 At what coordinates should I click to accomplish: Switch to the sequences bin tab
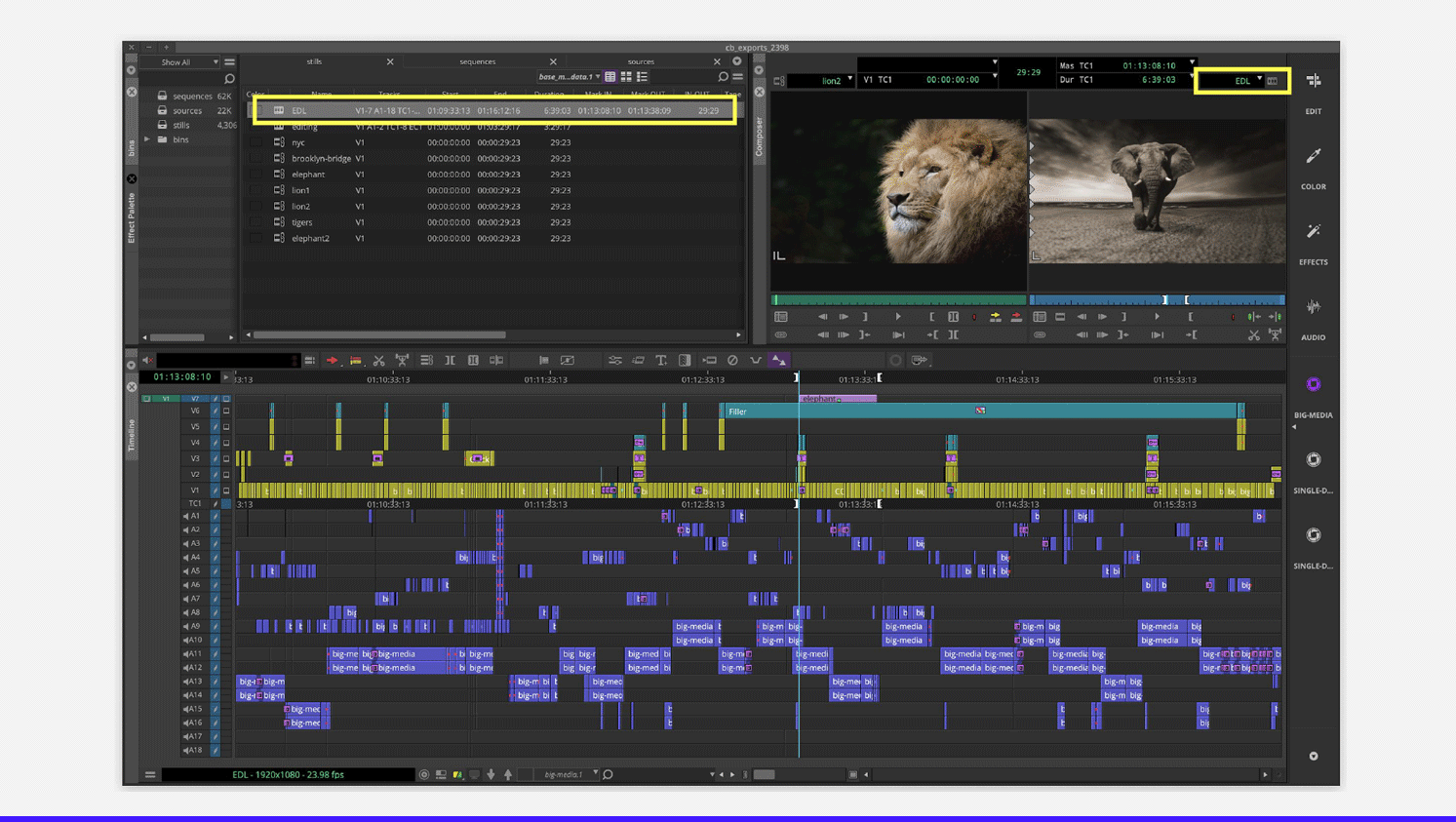(478, 61)
